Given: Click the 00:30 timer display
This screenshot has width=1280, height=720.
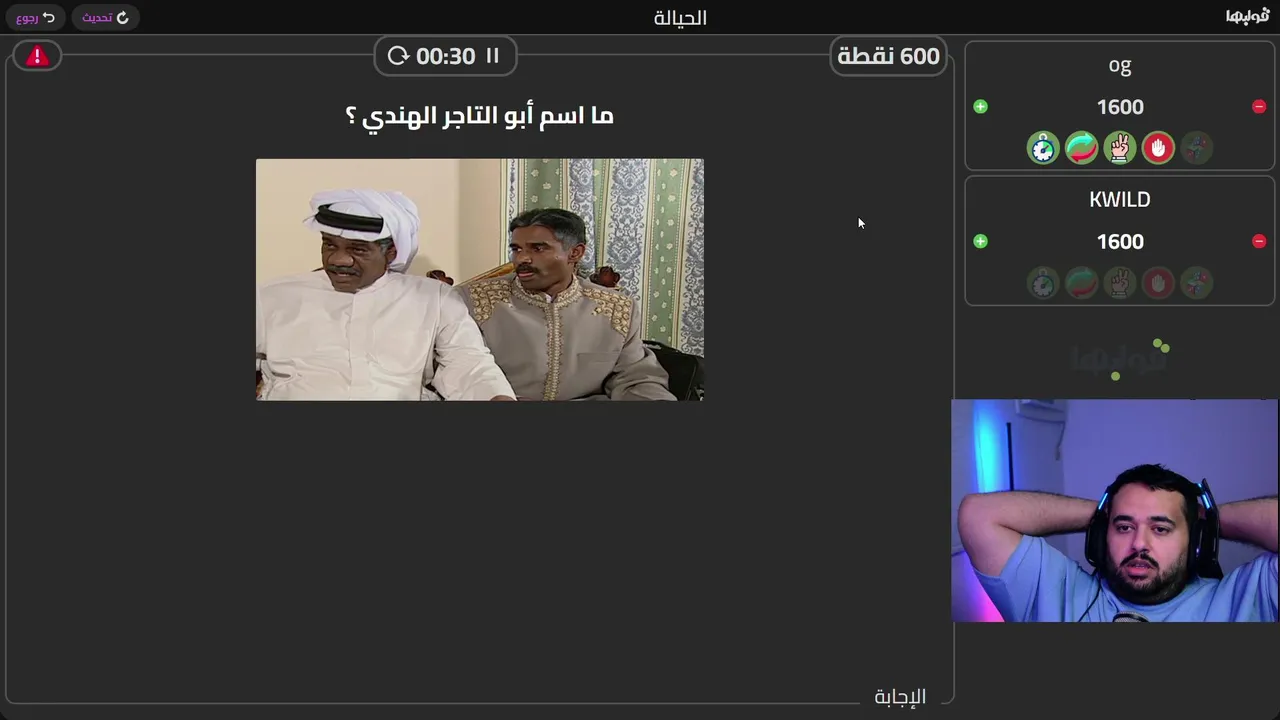Looking at the screenshot, I should pos(445,56).
